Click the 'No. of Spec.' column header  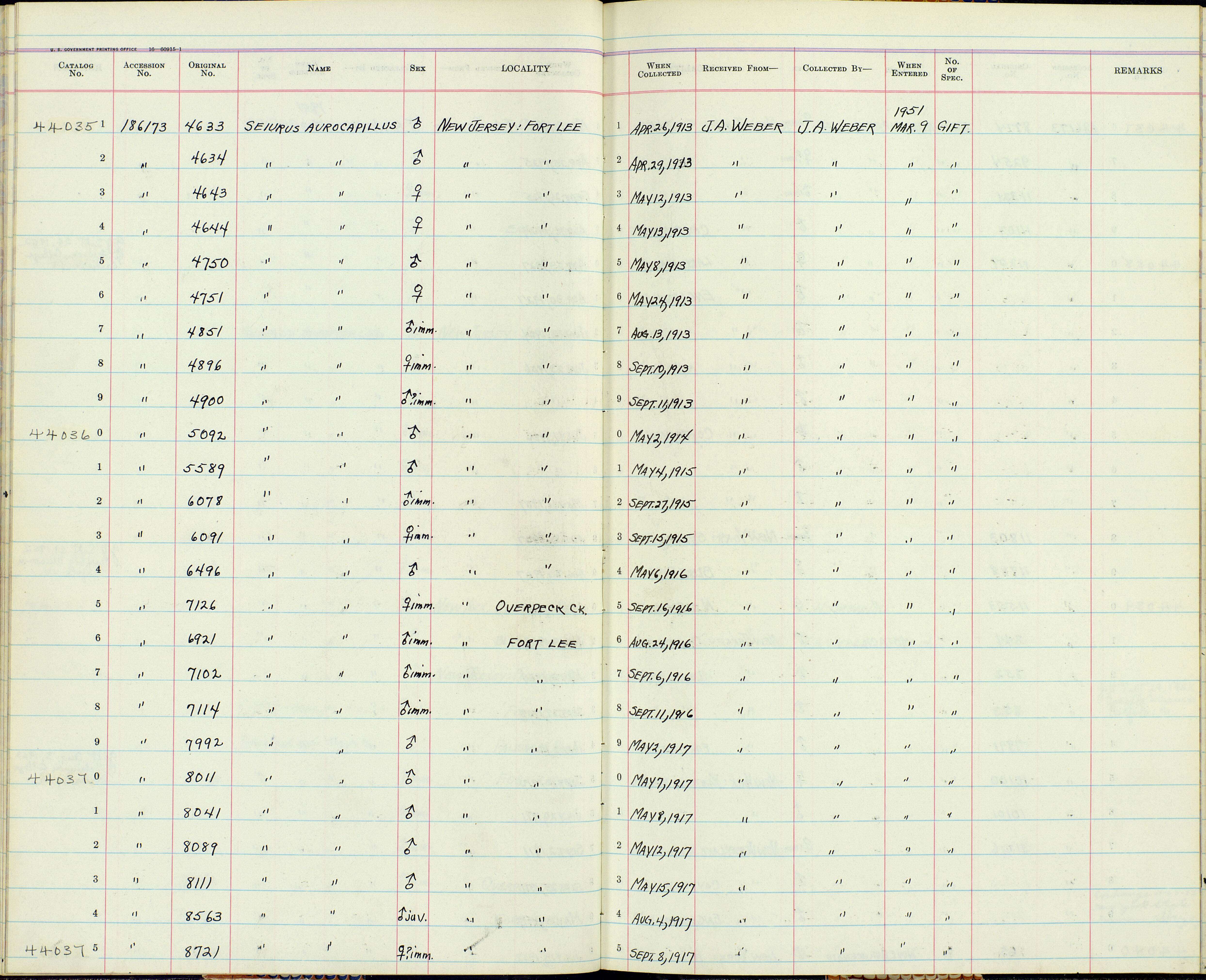pos(952,69)
